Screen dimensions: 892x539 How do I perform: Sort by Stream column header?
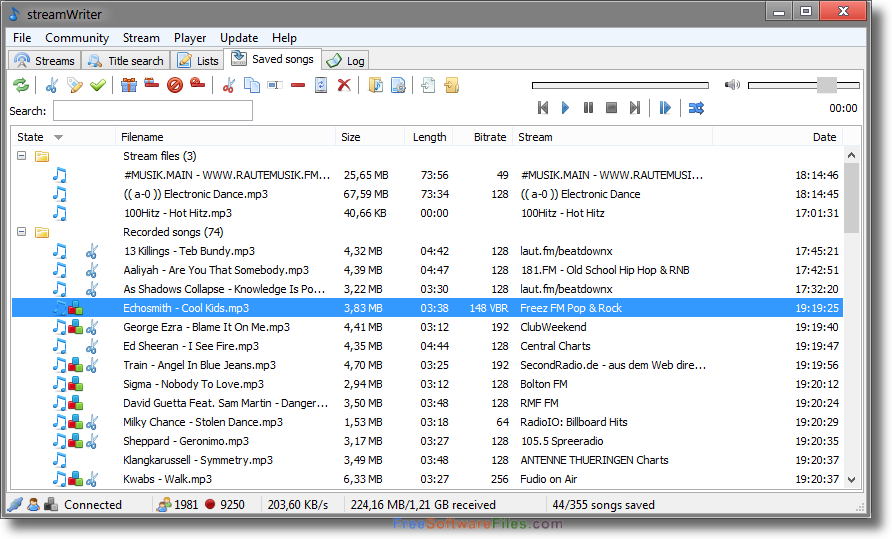pyautogui.click(x=612, y=137)
